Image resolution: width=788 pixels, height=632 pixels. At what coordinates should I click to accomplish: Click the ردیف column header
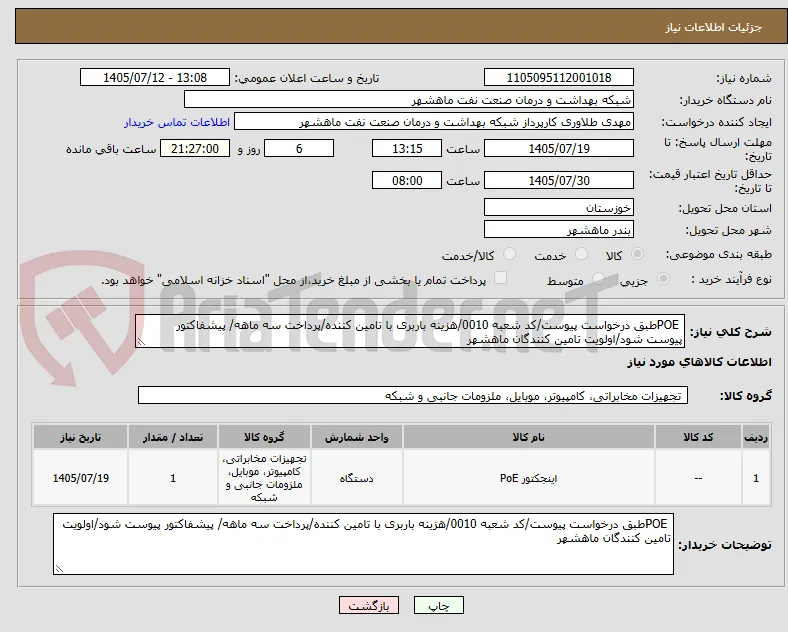[x=756, y=437]
